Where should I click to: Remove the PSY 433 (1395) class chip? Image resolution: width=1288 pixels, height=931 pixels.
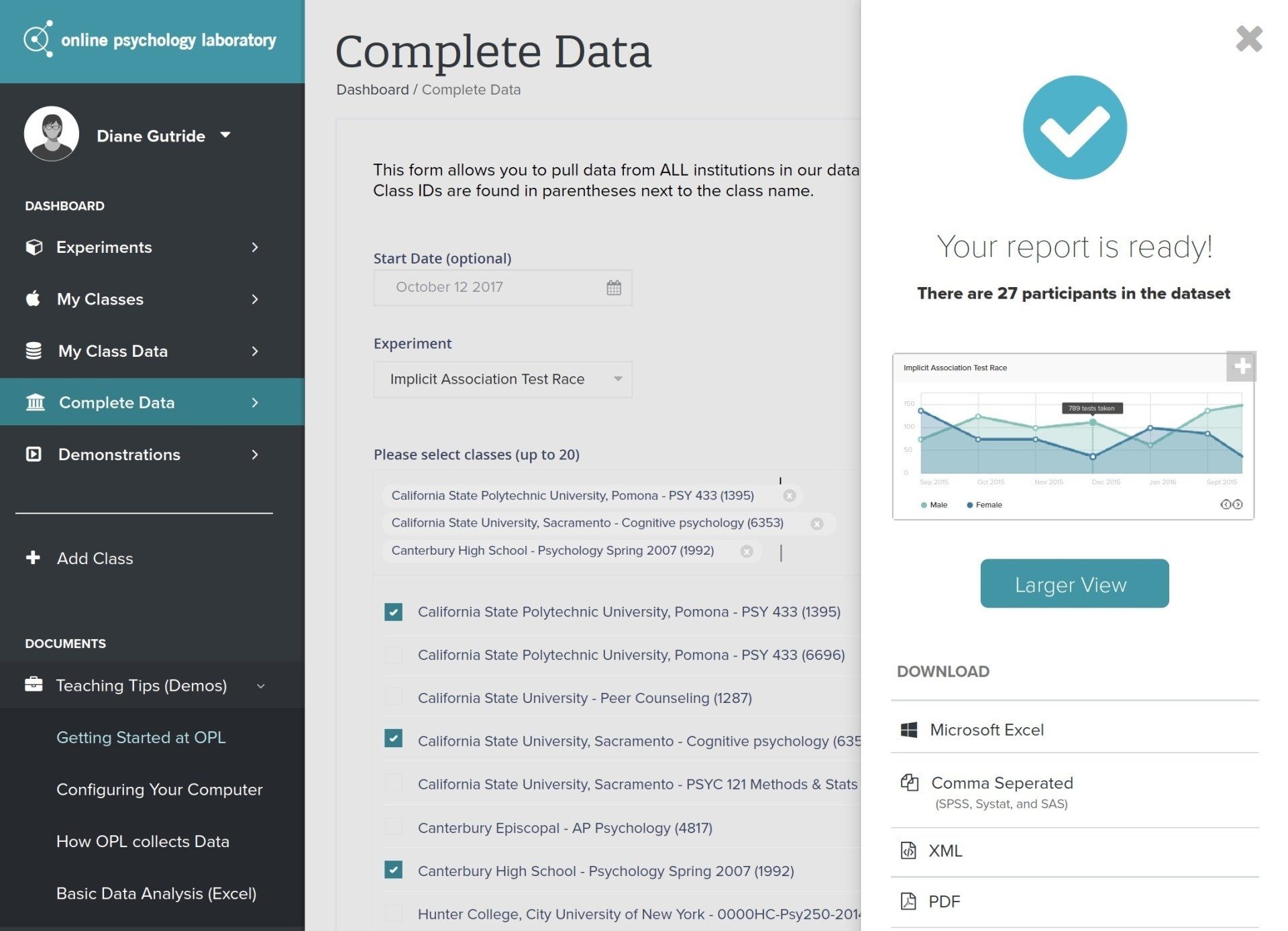coord(790,496)
